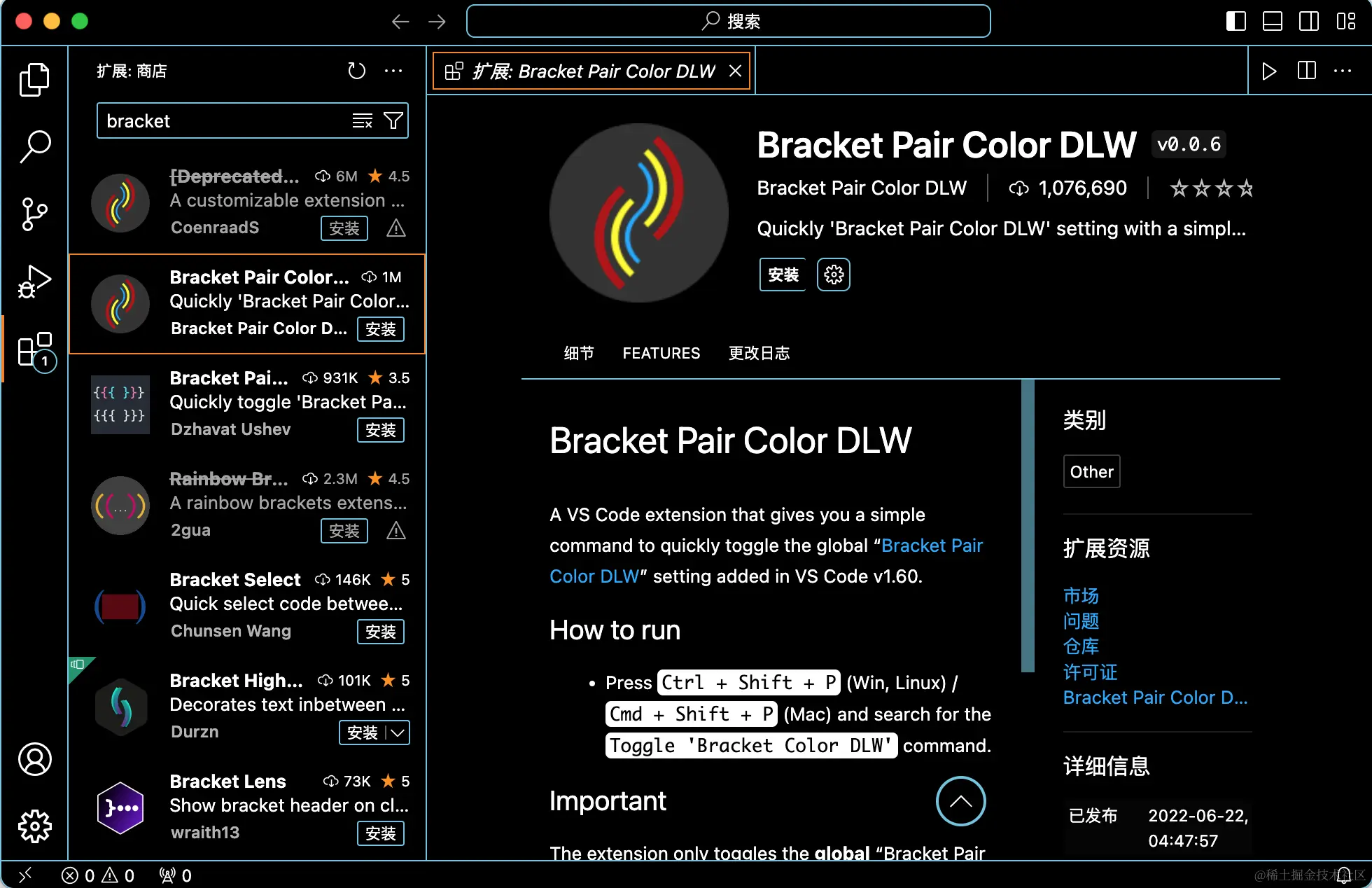Toggle the secondary sidebar layout button
Viewport: 1372px width, 888px height.
tap(1308, 21)
